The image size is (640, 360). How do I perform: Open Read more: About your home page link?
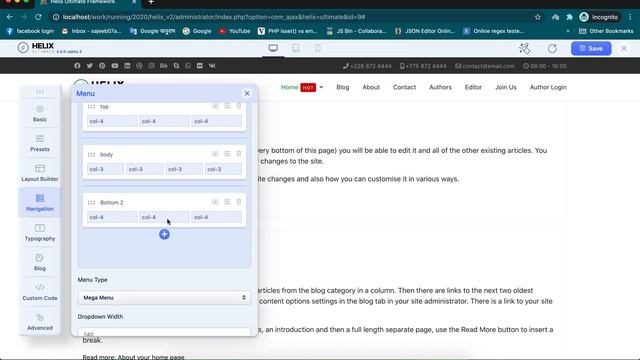(133, 357)
